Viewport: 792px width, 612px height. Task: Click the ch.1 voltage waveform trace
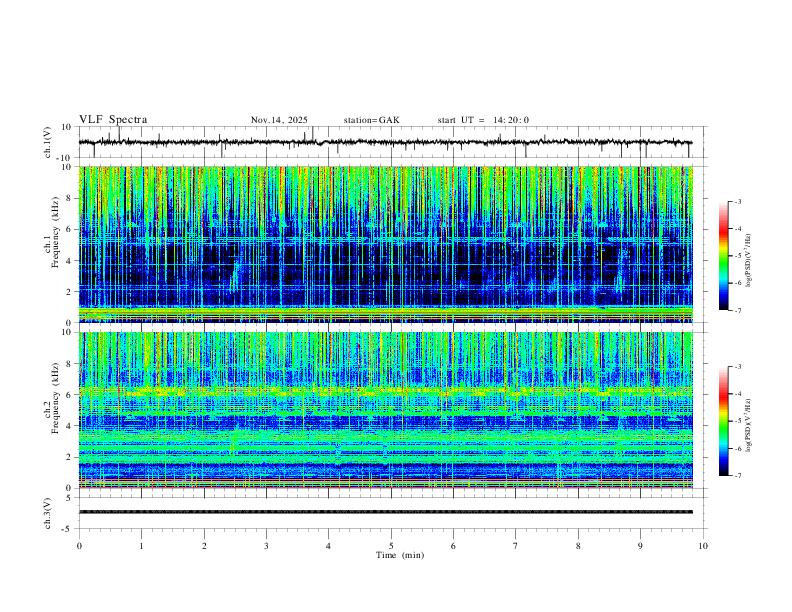(x=385, y=142)
